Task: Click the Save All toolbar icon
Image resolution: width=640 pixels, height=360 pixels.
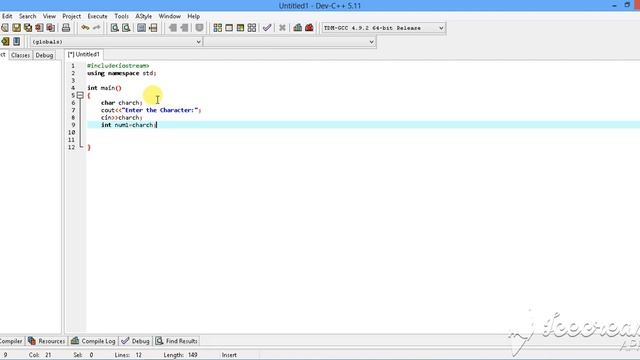Action: [28, 28]
